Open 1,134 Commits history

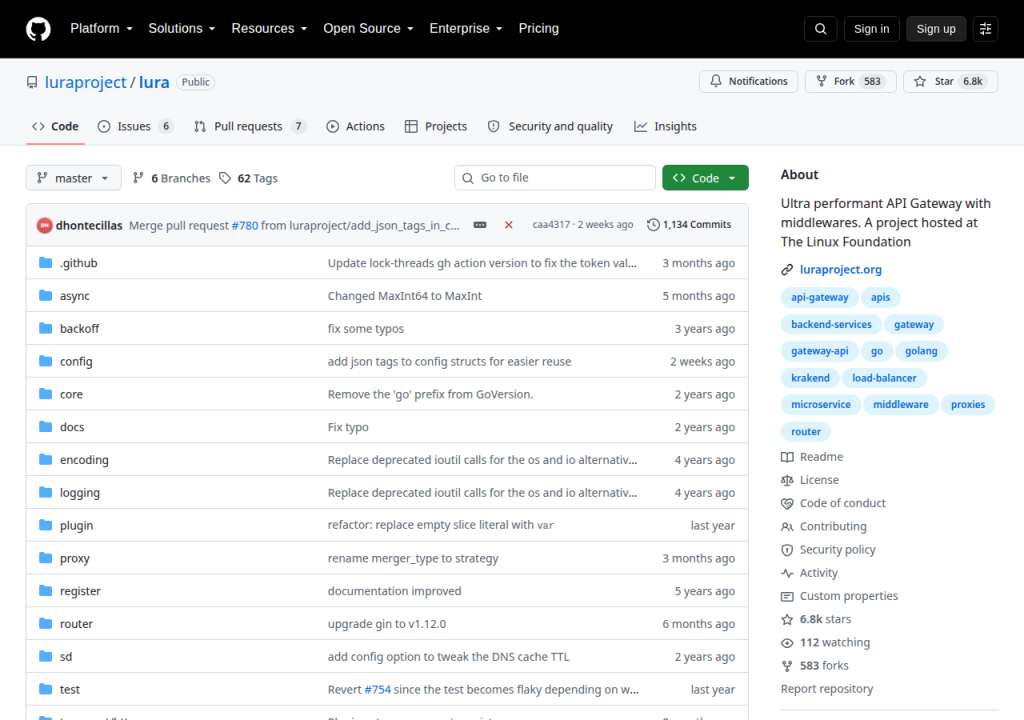tap(689, 225)
